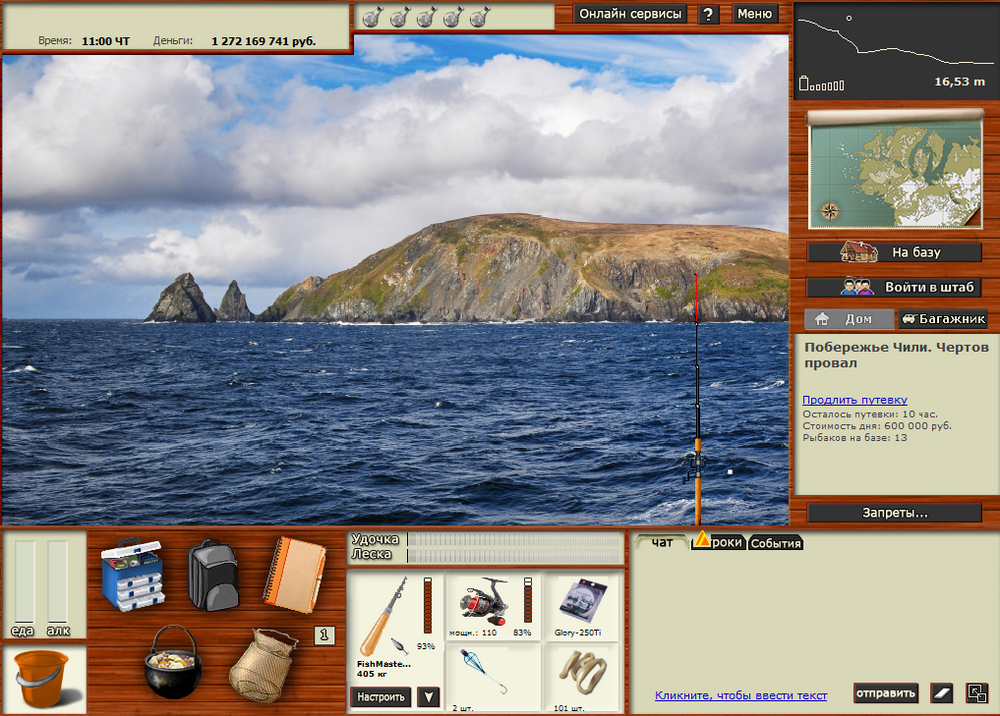This screenshot has width=1000, height=716.
Task: Select the чат tab
Action: point(662,542)
